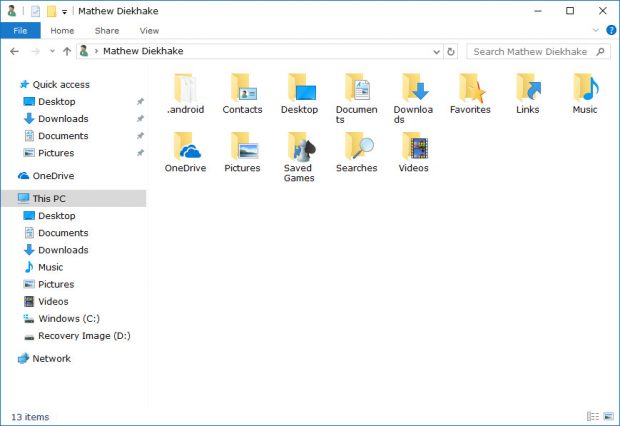Select Recovery Image (D:) drive

coord(84,336)
